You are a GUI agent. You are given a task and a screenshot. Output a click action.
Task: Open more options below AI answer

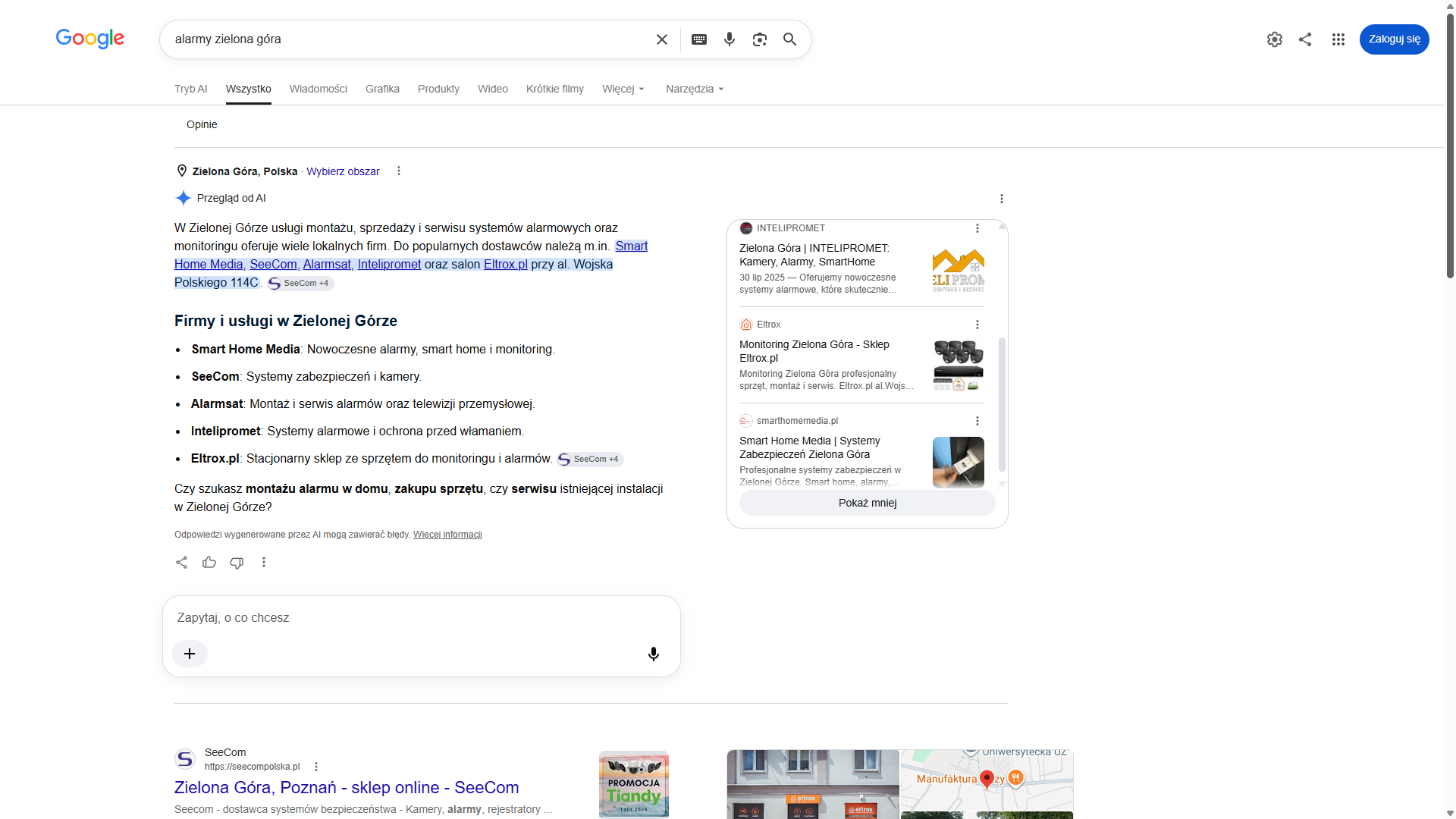(x=264, y=562)
